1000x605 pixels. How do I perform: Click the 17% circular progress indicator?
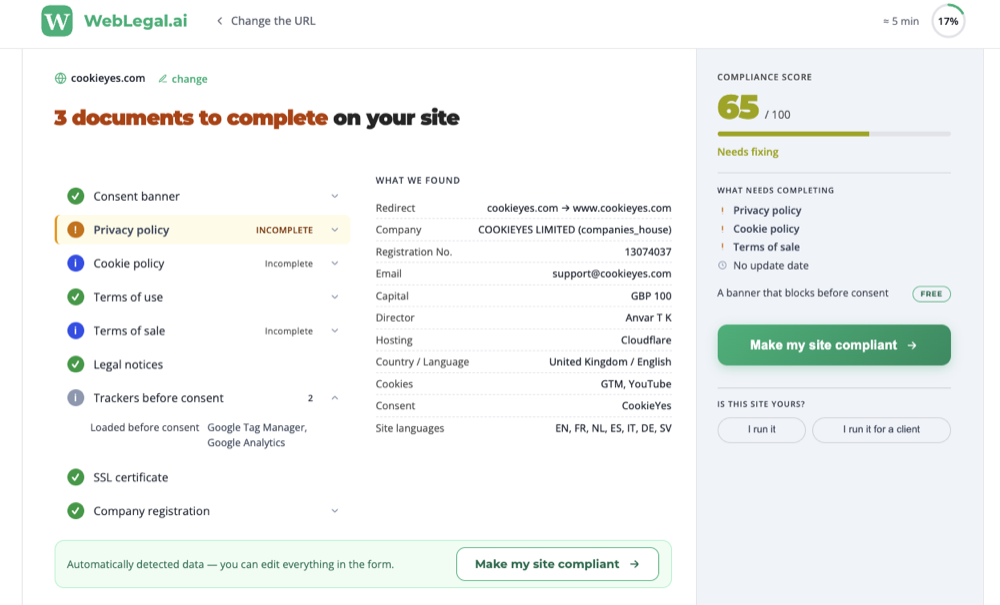tap(948, 21)
